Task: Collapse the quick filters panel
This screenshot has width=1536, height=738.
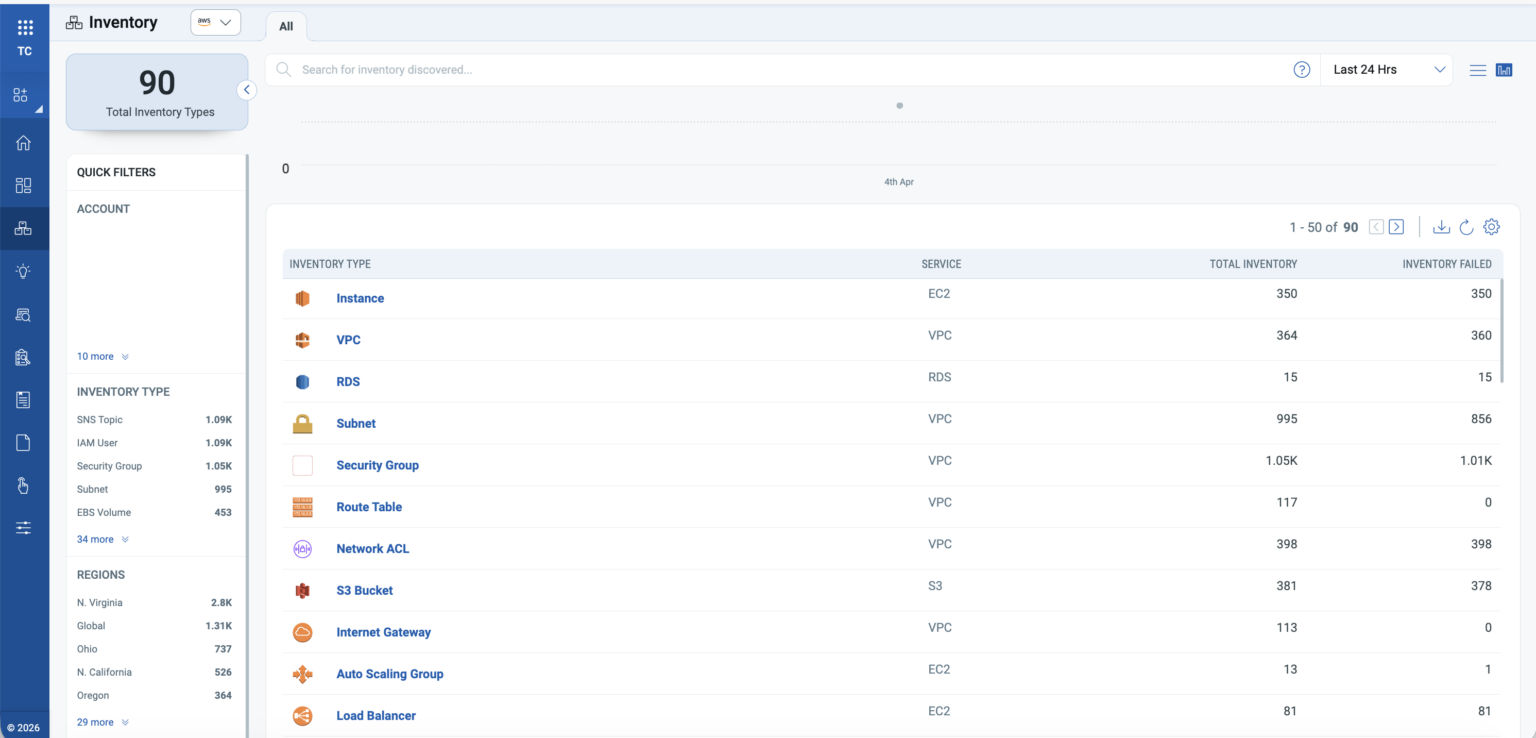Action: (246, 90)
